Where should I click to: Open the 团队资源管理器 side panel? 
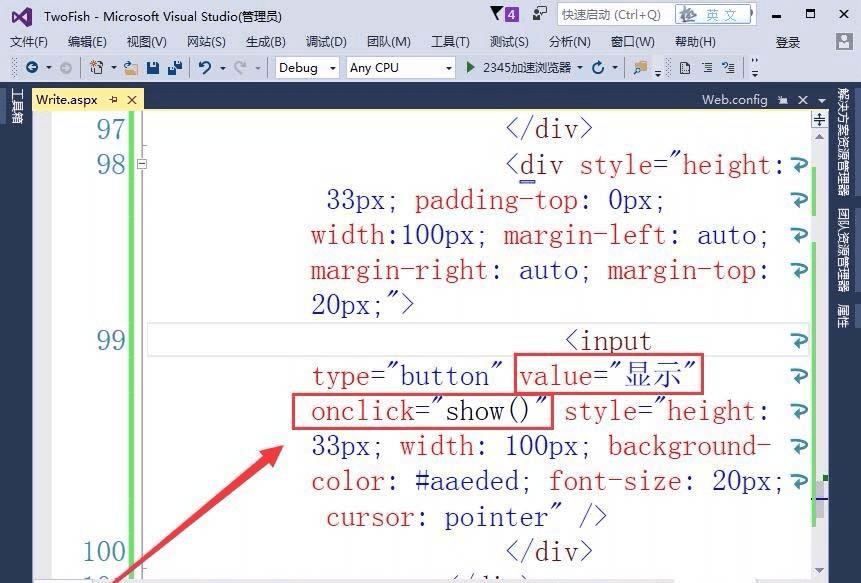[x=844, y=250]
